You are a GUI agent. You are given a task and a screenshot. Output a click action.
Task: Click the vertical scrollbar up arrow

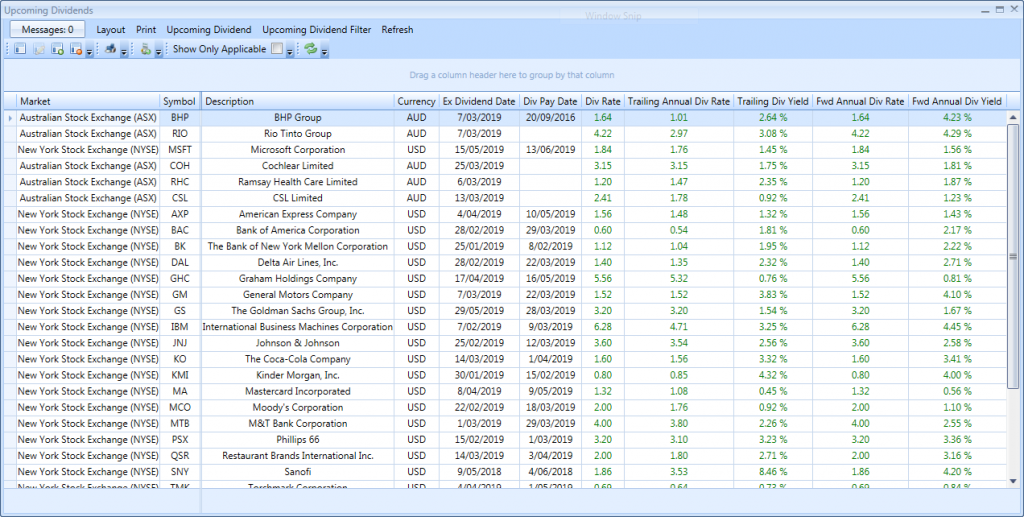pyautogui.click(x=1014, y=118)
